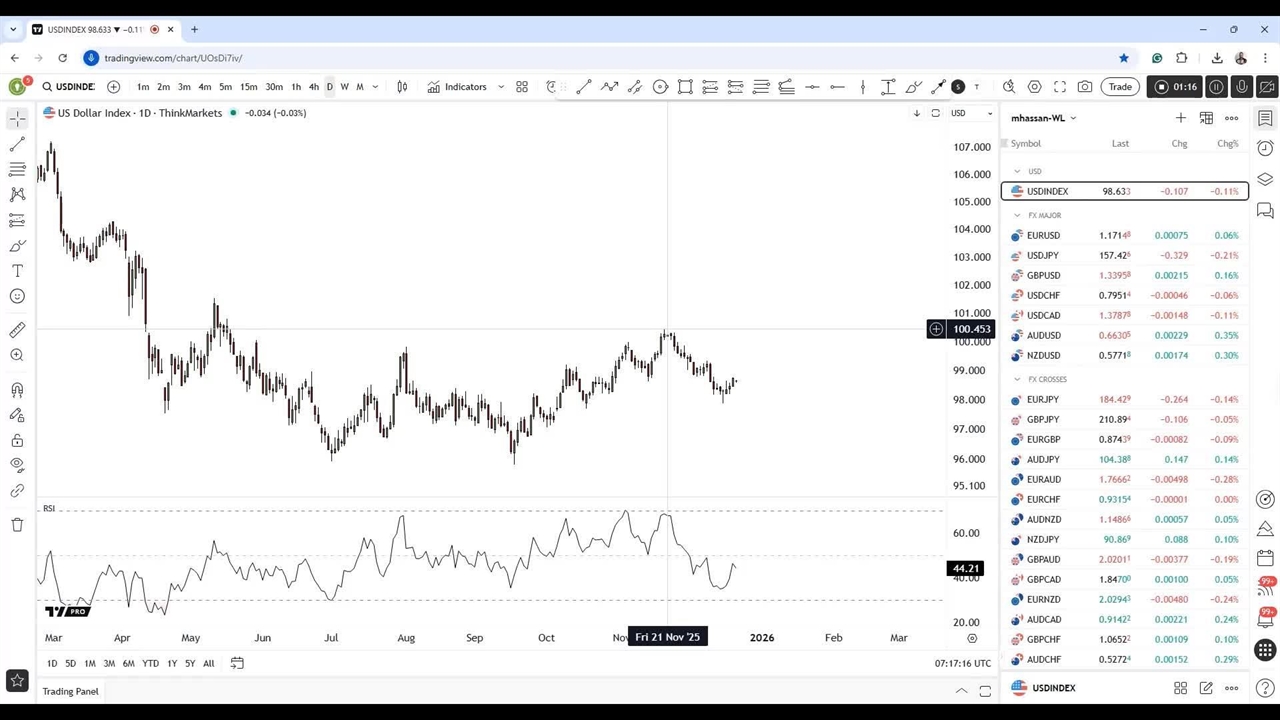Click the ruler measure tool
The image size is (1280, 720).
tap(17, 330)
